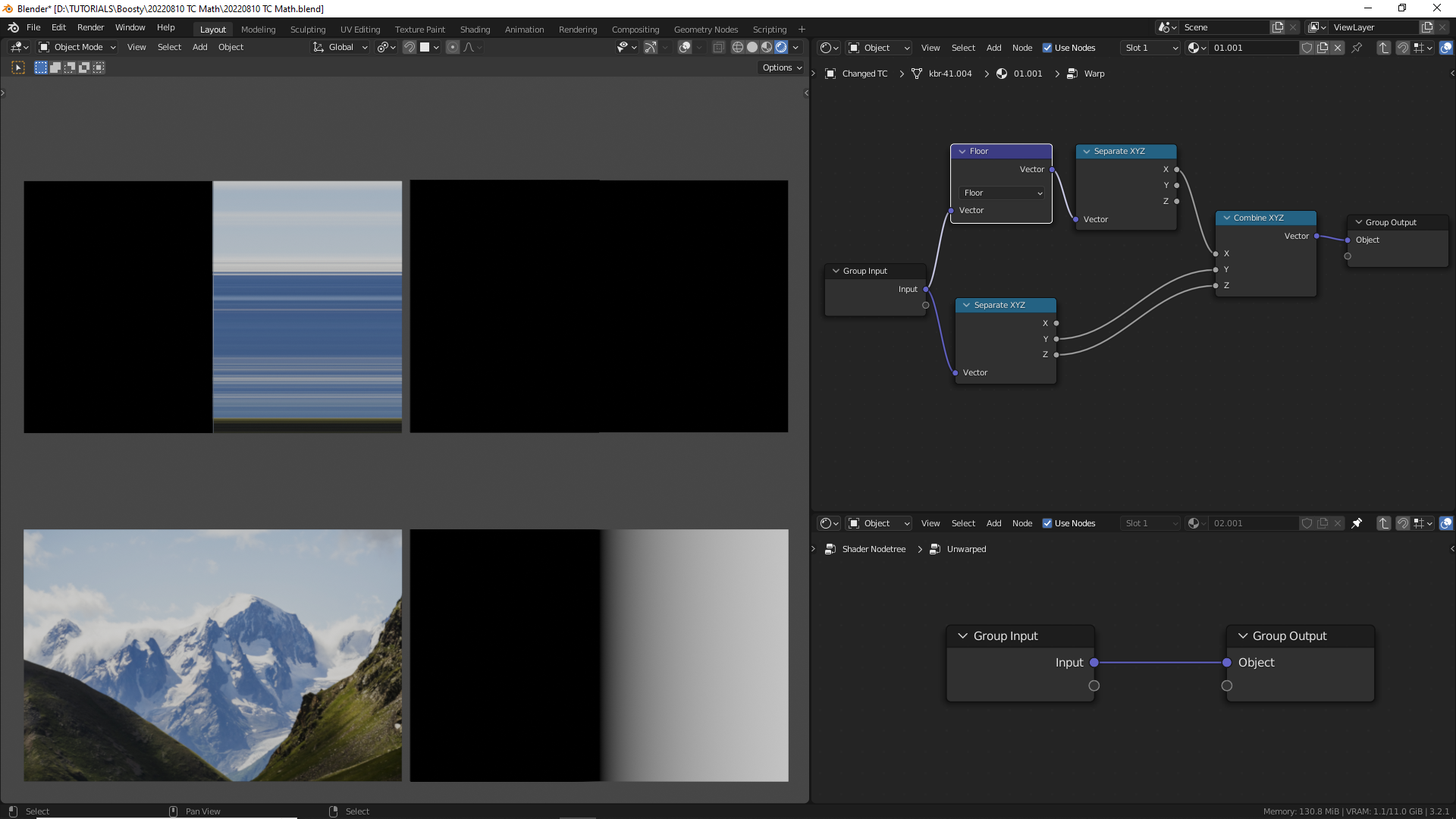Expand the Group Input node in Unwarped
The width and height of the screenshot is (1456, 819).
click(x=962, y=635)
